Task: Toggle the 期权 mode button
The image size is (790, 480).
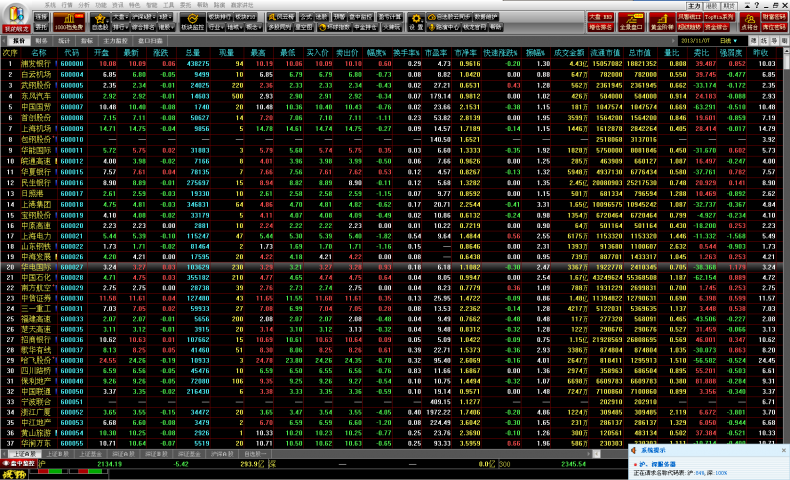Action: 711,6
